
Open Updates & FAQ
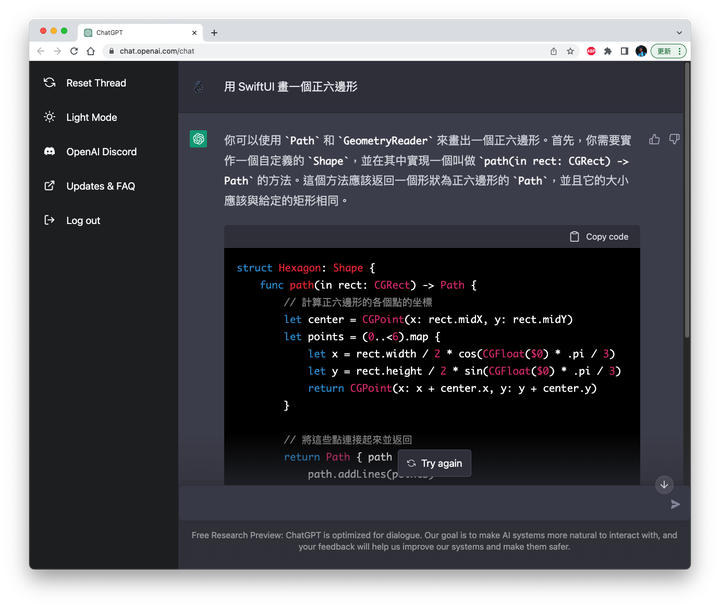click(x=90, y=186)
